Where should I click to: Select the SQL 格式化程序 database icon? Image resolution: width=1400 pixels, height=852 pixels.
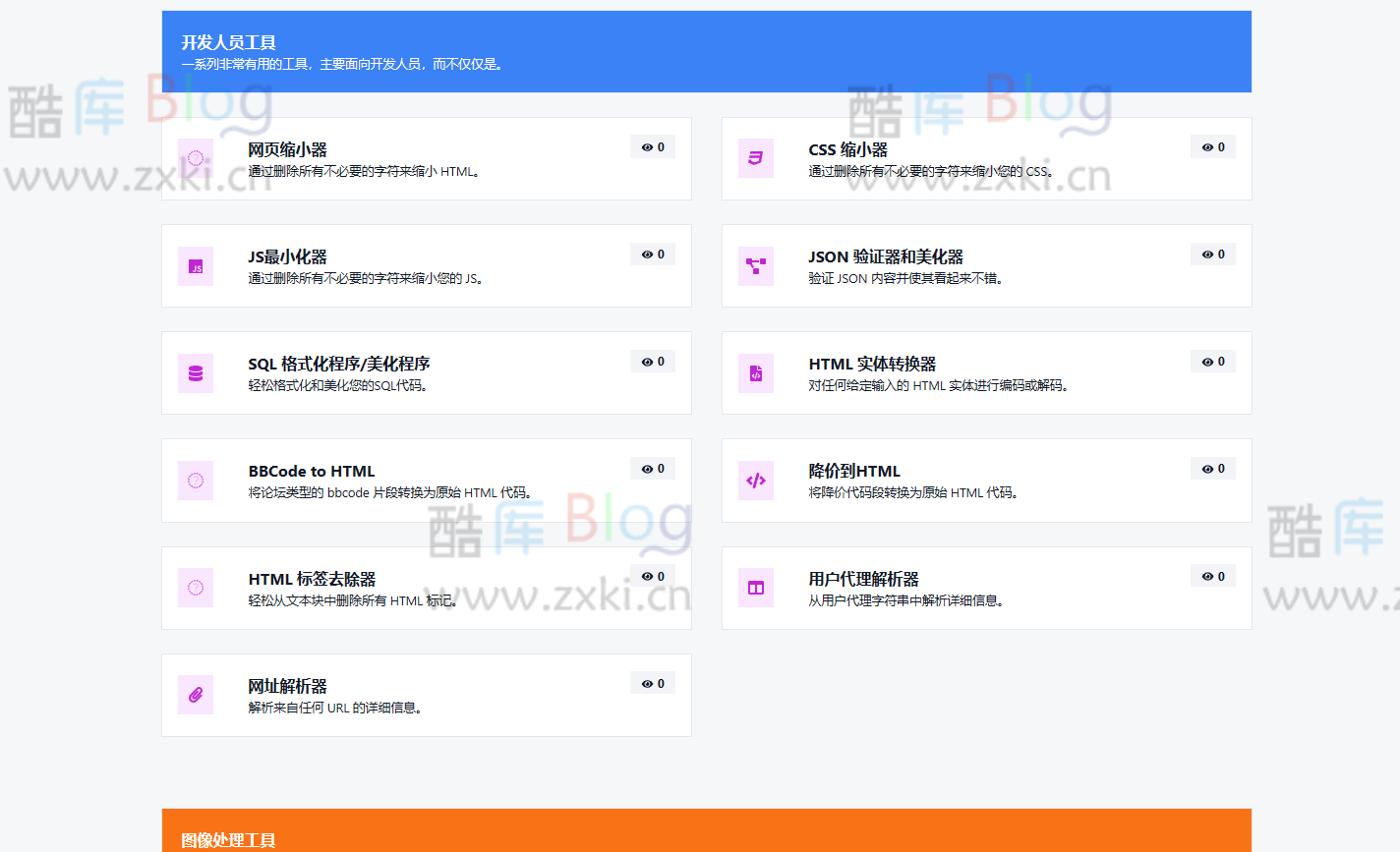point(196,372)
